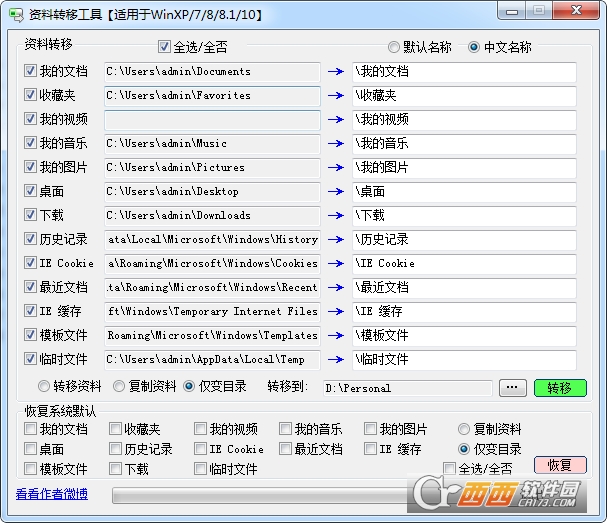
Task: Click the D:\Personal destination path field
Action: click(407, 388)
